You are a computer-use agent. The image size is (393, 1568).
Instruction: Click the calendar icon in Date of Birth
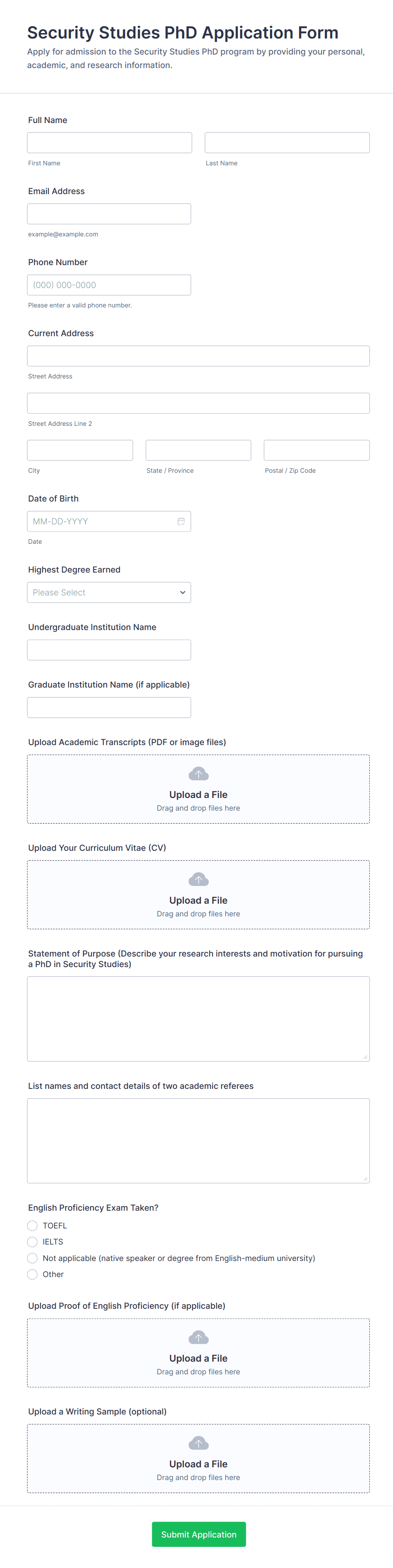point(181,522)
